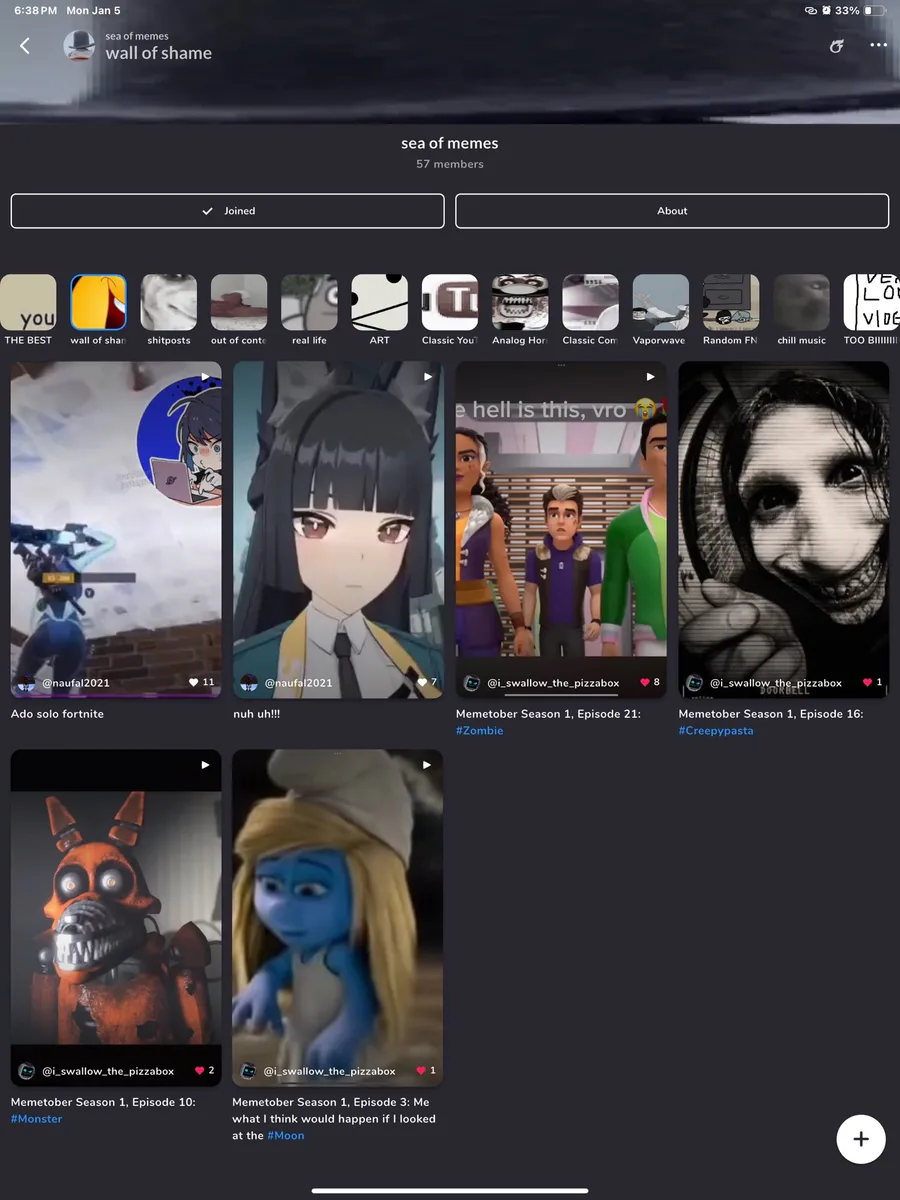Open the nuh uh!!! anime video thumbnail
The image size is (900, 1200).
[338, 530]
